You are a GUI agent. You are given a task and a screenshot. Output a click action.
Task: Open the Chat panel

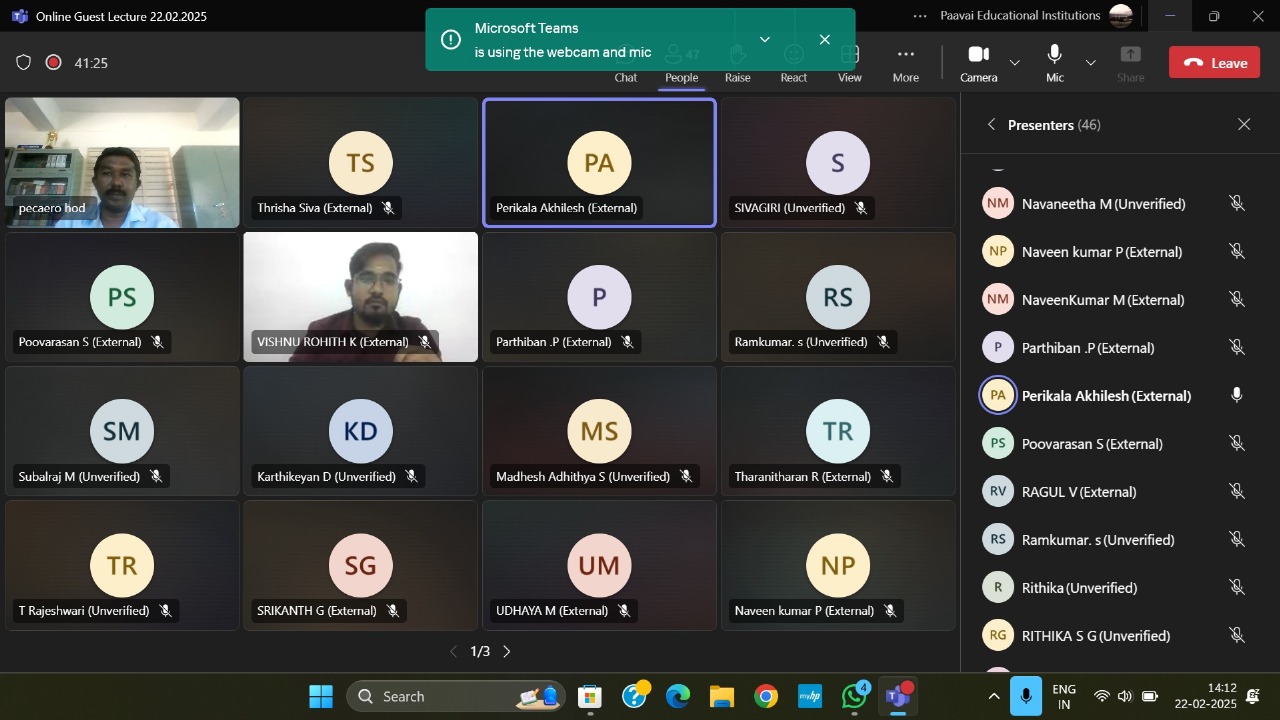(x=626, y=76)
